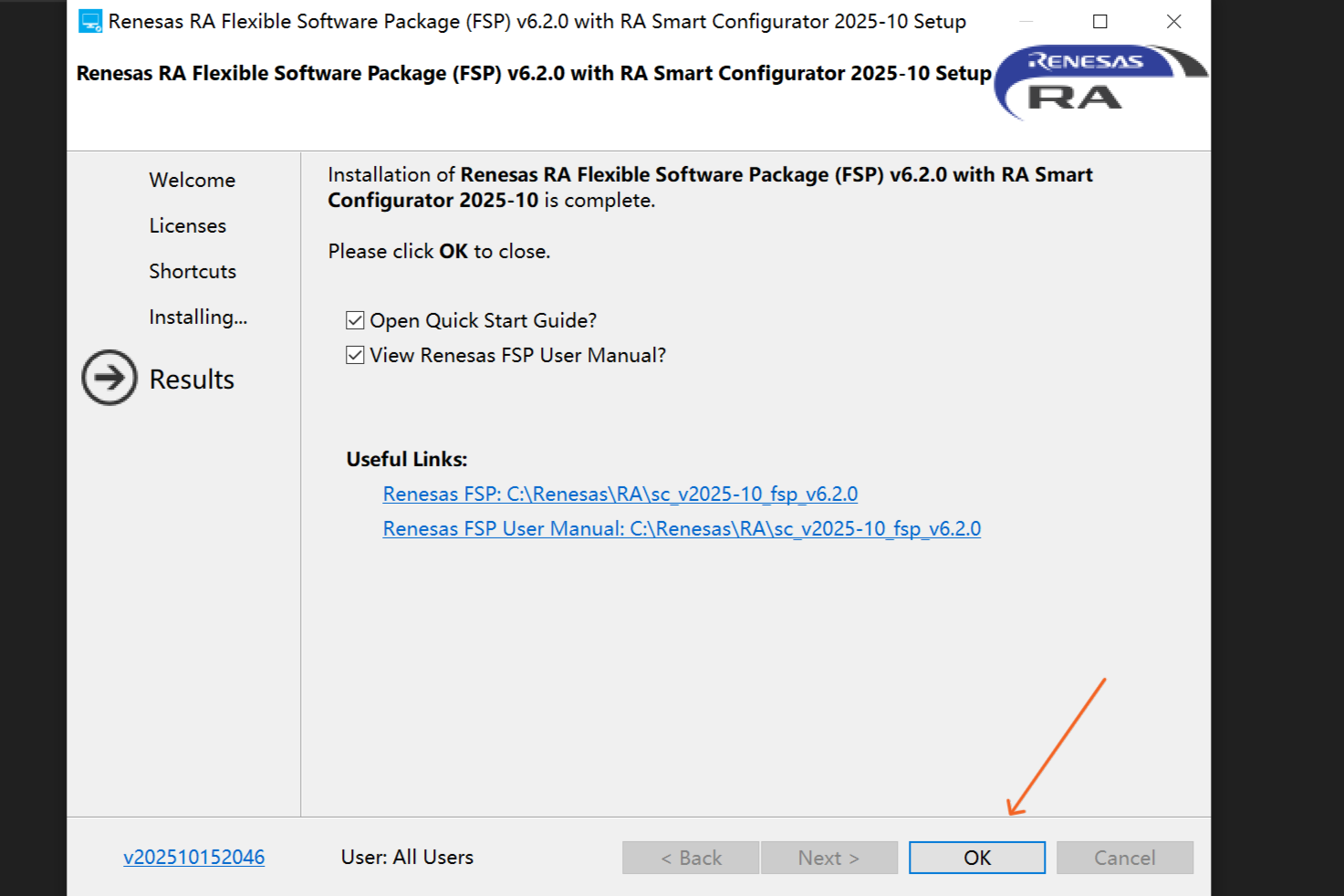Screen dimensions: 1344x896
Task: Click the Back button
Action: [691, 858]
